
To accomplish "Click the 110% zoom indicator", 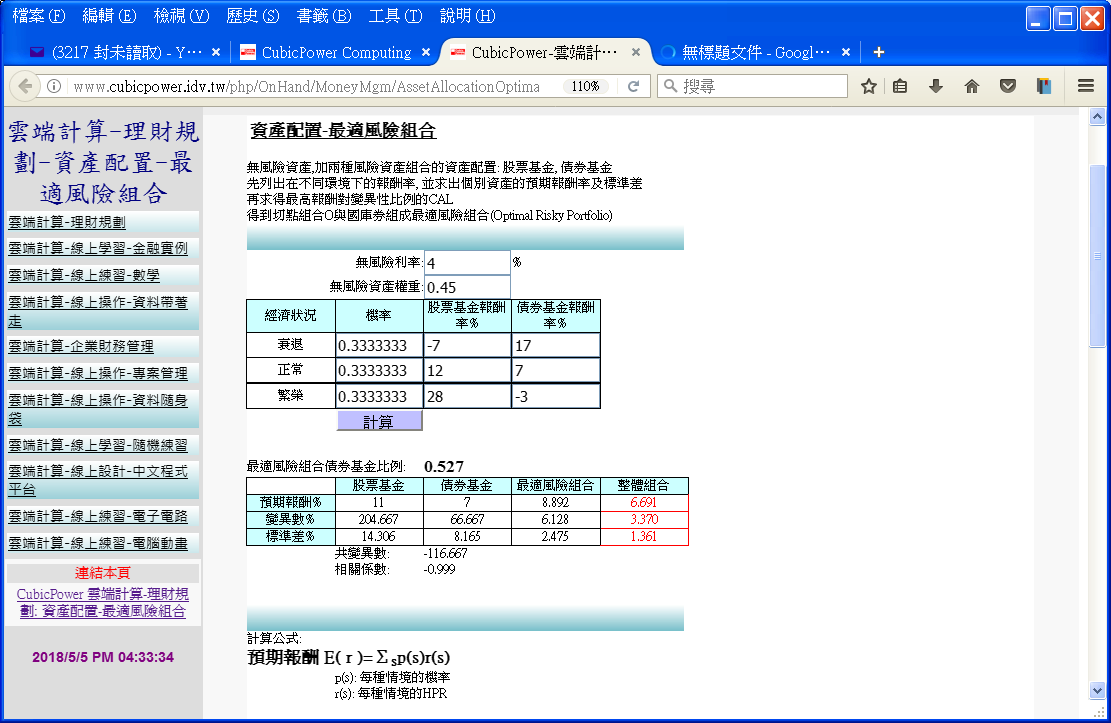I will (585, 86).
